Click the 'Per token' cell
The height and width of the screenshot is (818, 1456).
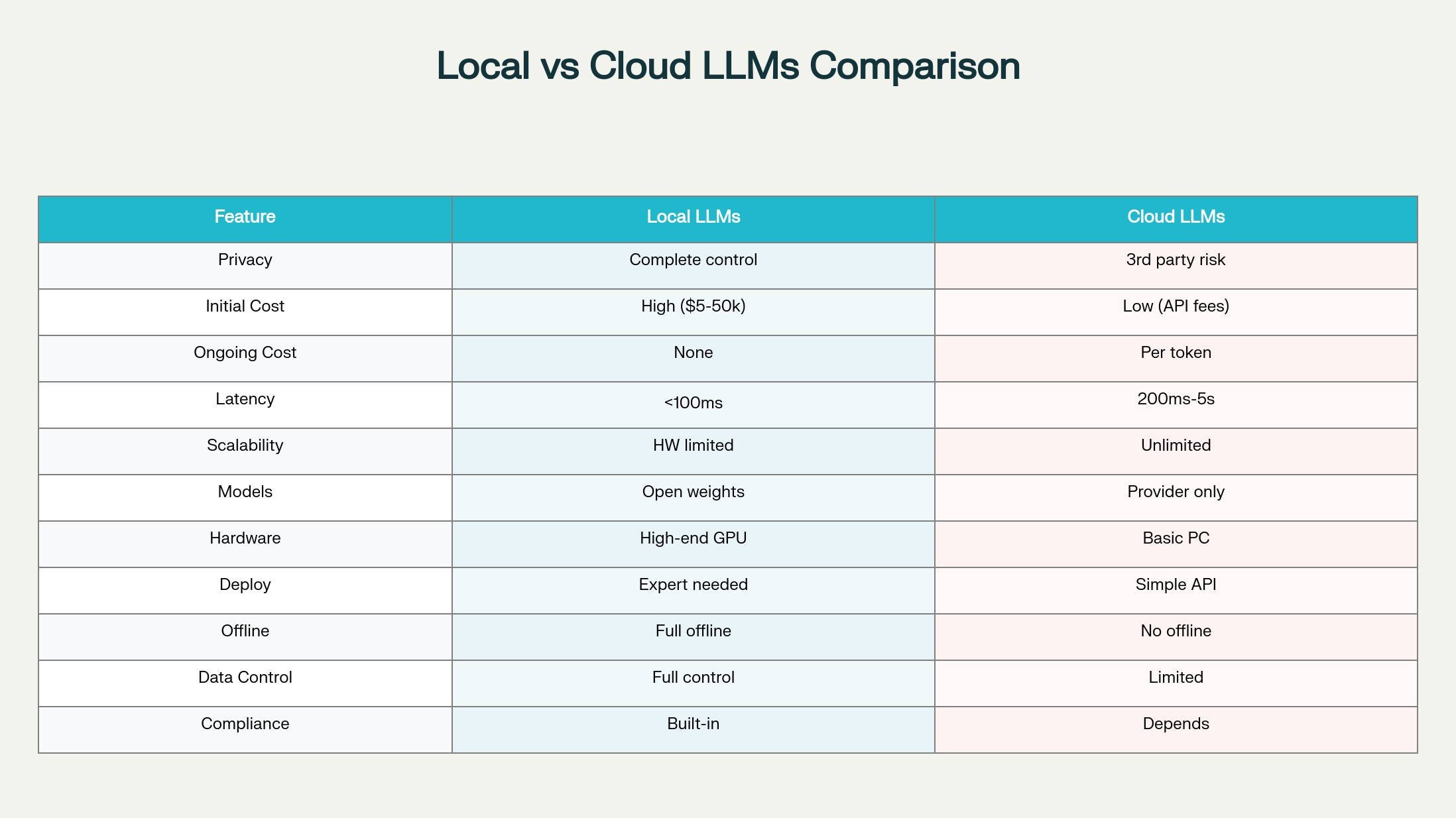[1176, 353]
